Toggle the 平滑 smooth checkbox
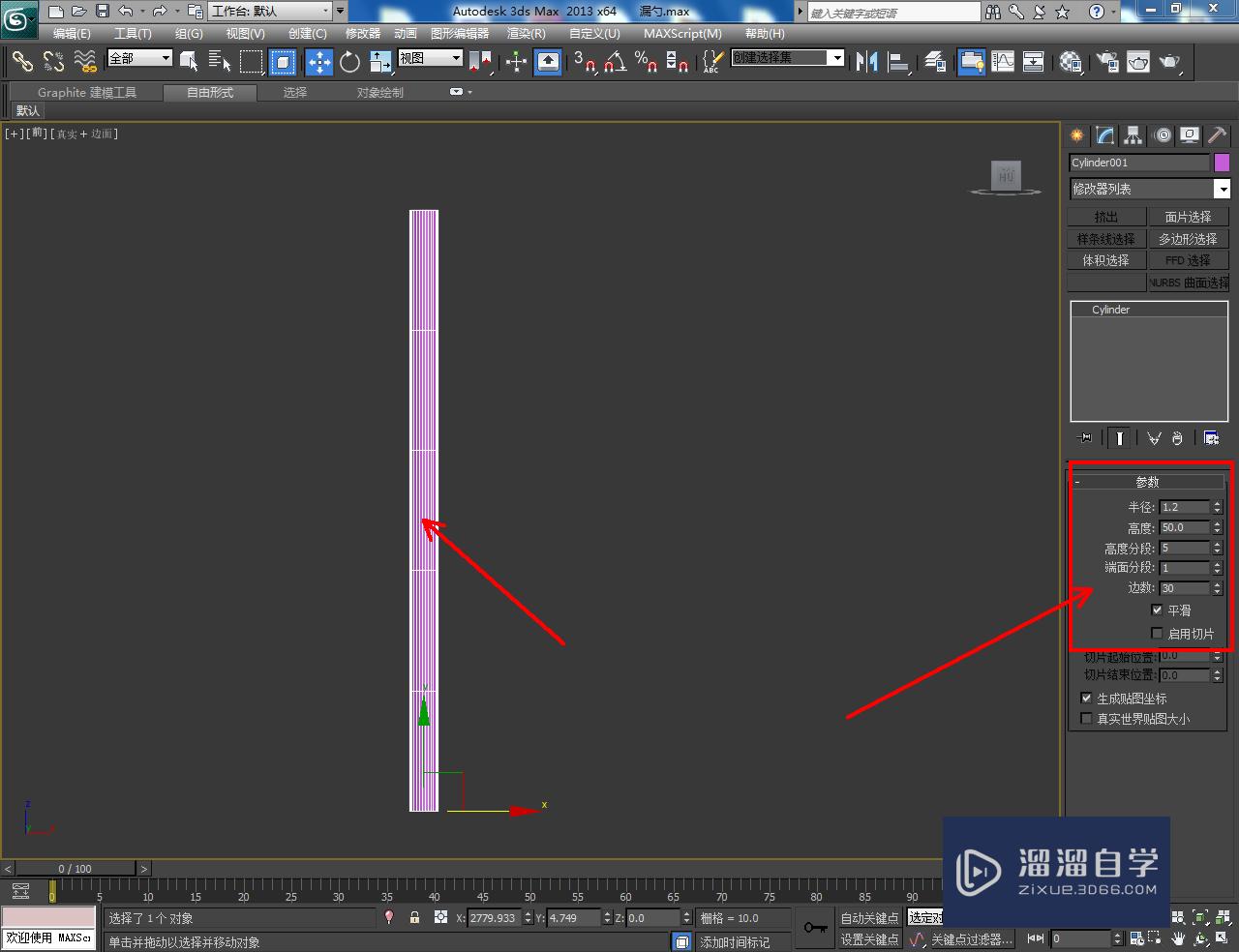This screenshot has height=952, width=1239. tap(1157, 610)
